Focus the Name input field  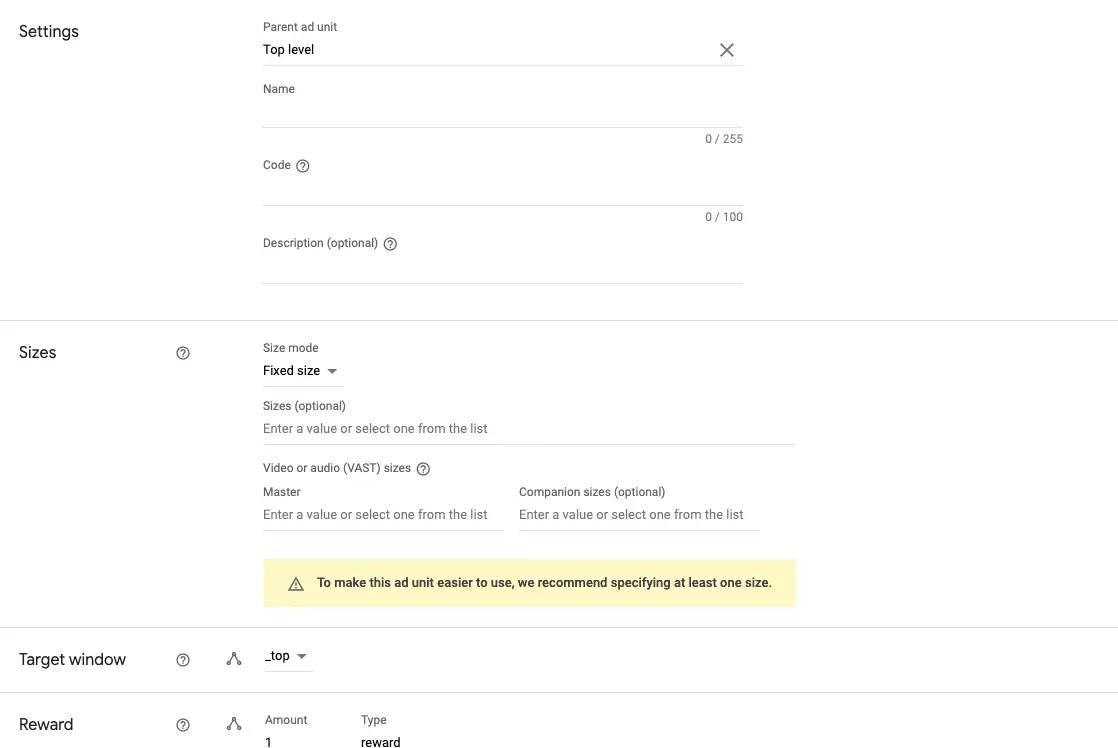click(450, 112)
